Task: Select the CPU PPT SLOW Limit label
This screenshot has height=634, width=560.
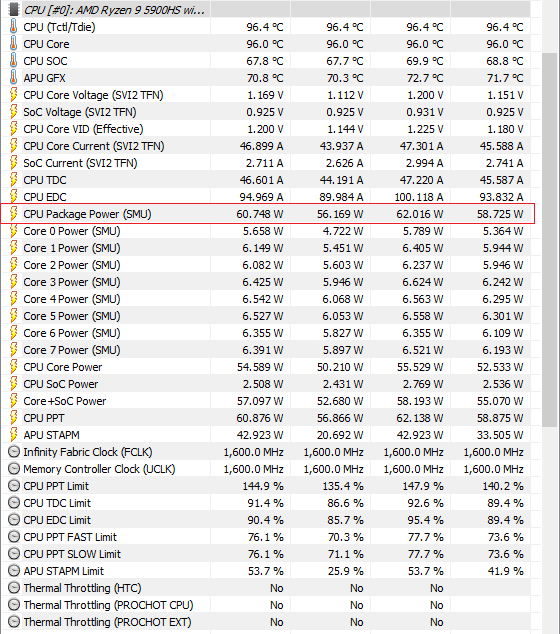Action: pyautogui.click(x=72, y=554)
